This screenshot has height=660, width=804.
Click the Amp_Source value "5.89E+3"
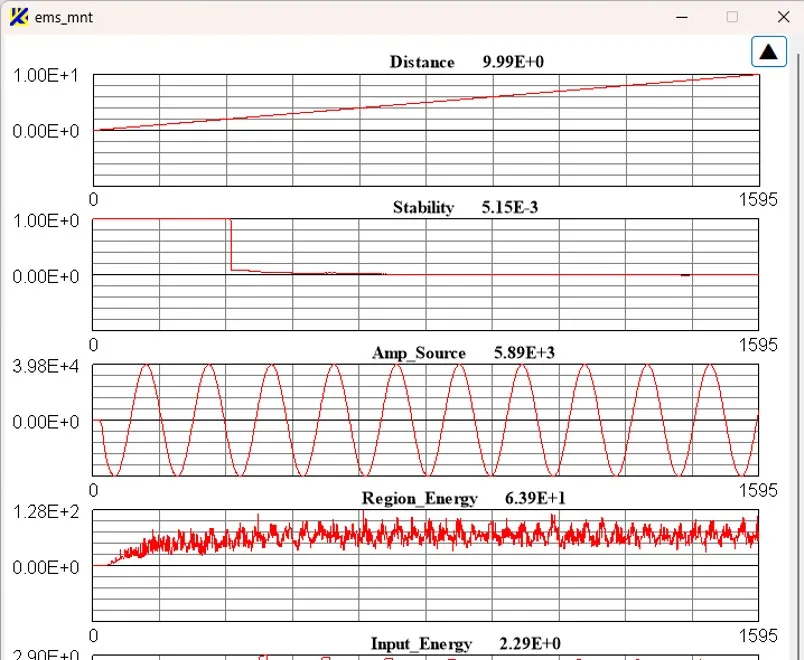pyautogui.click(x=525, y=353)
